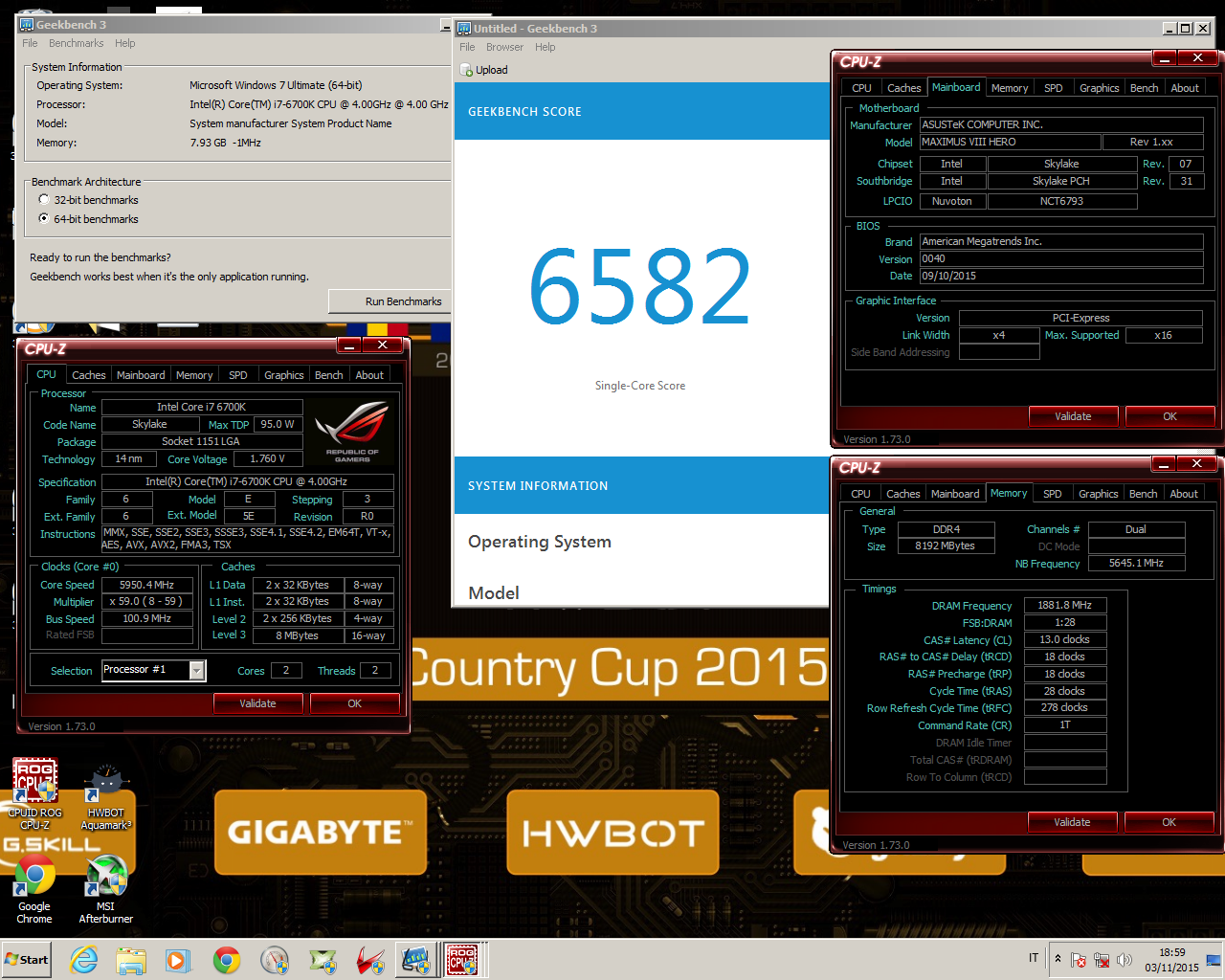
Task: Show hidden system tray icons
Action: tap(1058, 959)
